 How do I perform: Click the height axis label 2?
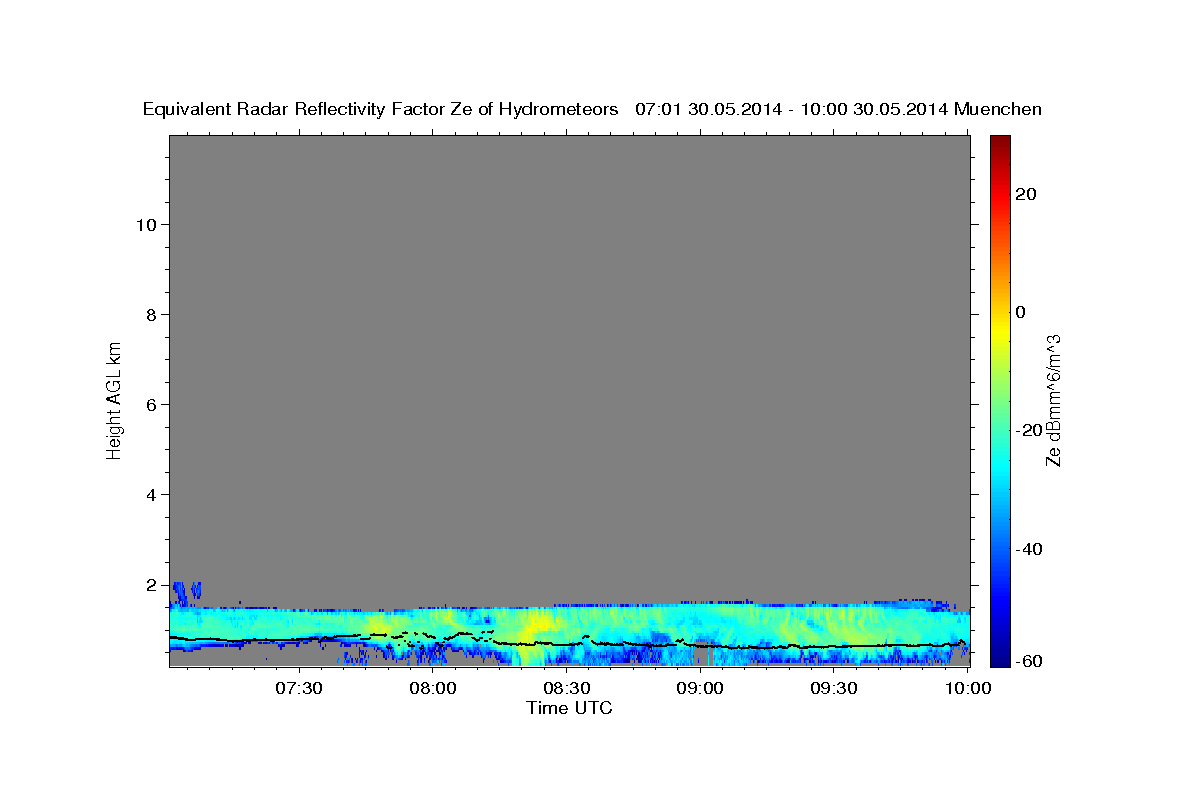click(152, 585)
